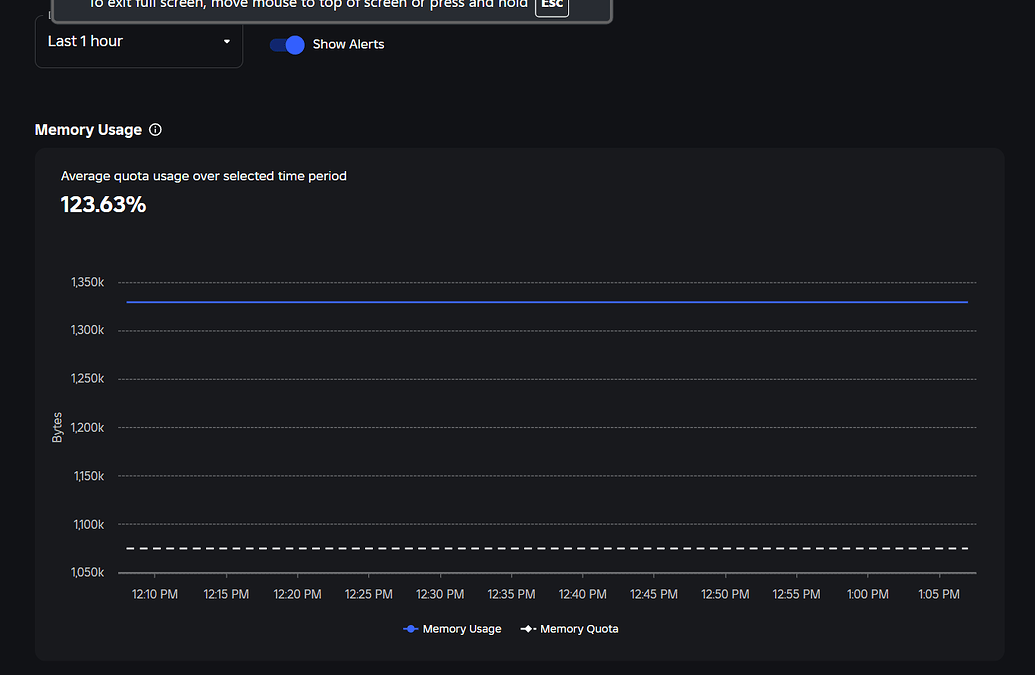Screen dimensions: 1035x675
Task: Click the blue Memory Usage legend marker
Action: click(410, 629)
